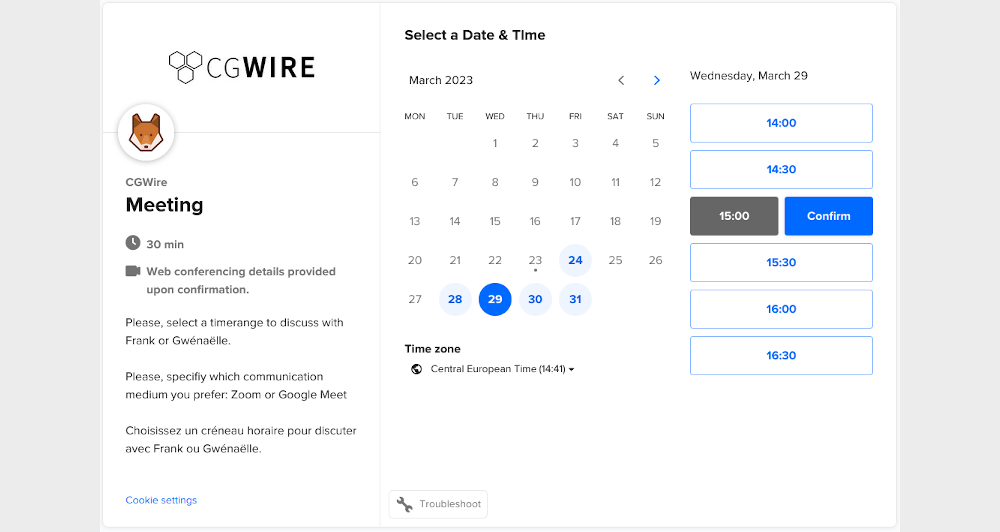Pick the 15:30 time slot
This screenshot has height=532, width=1000.
coord(781,262)
